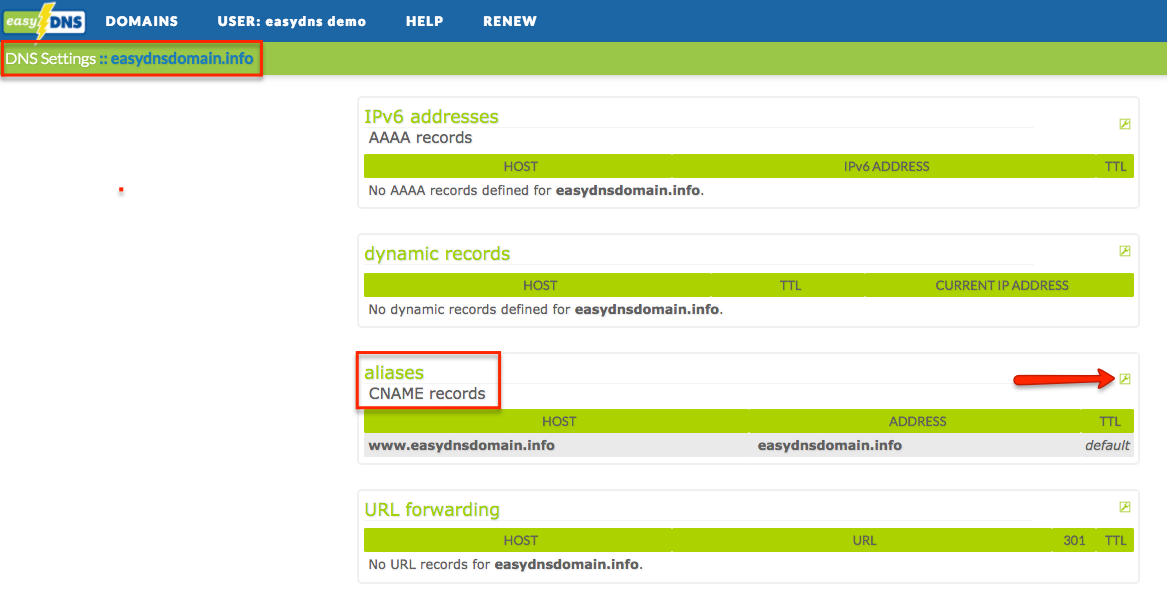Viewport: 1167px width, 603px height.
Task: Edit IPv6 addresses AAAA records
Action: pyautogui.click(x=1125, y=124)
